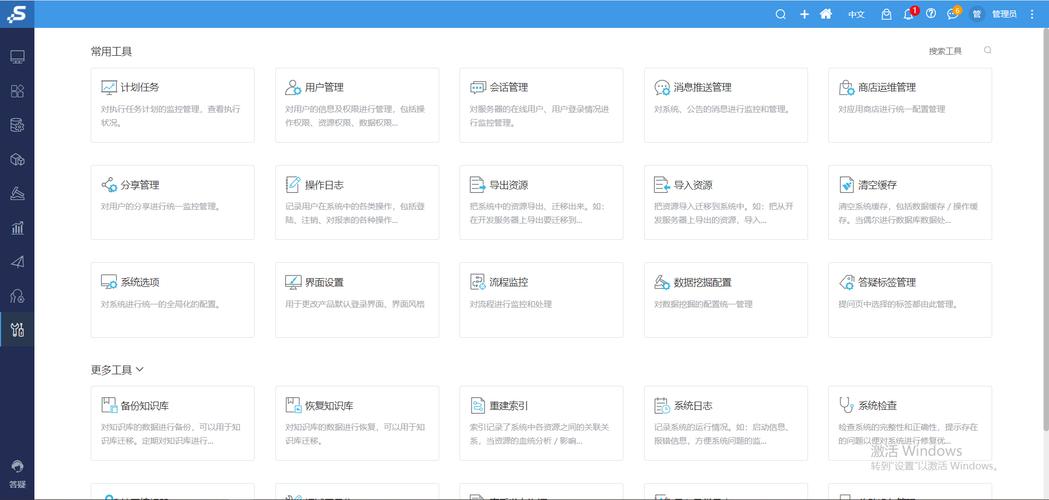Open global search magnifier in top bar
1049x500 pixels.
[x=780, y=14]
